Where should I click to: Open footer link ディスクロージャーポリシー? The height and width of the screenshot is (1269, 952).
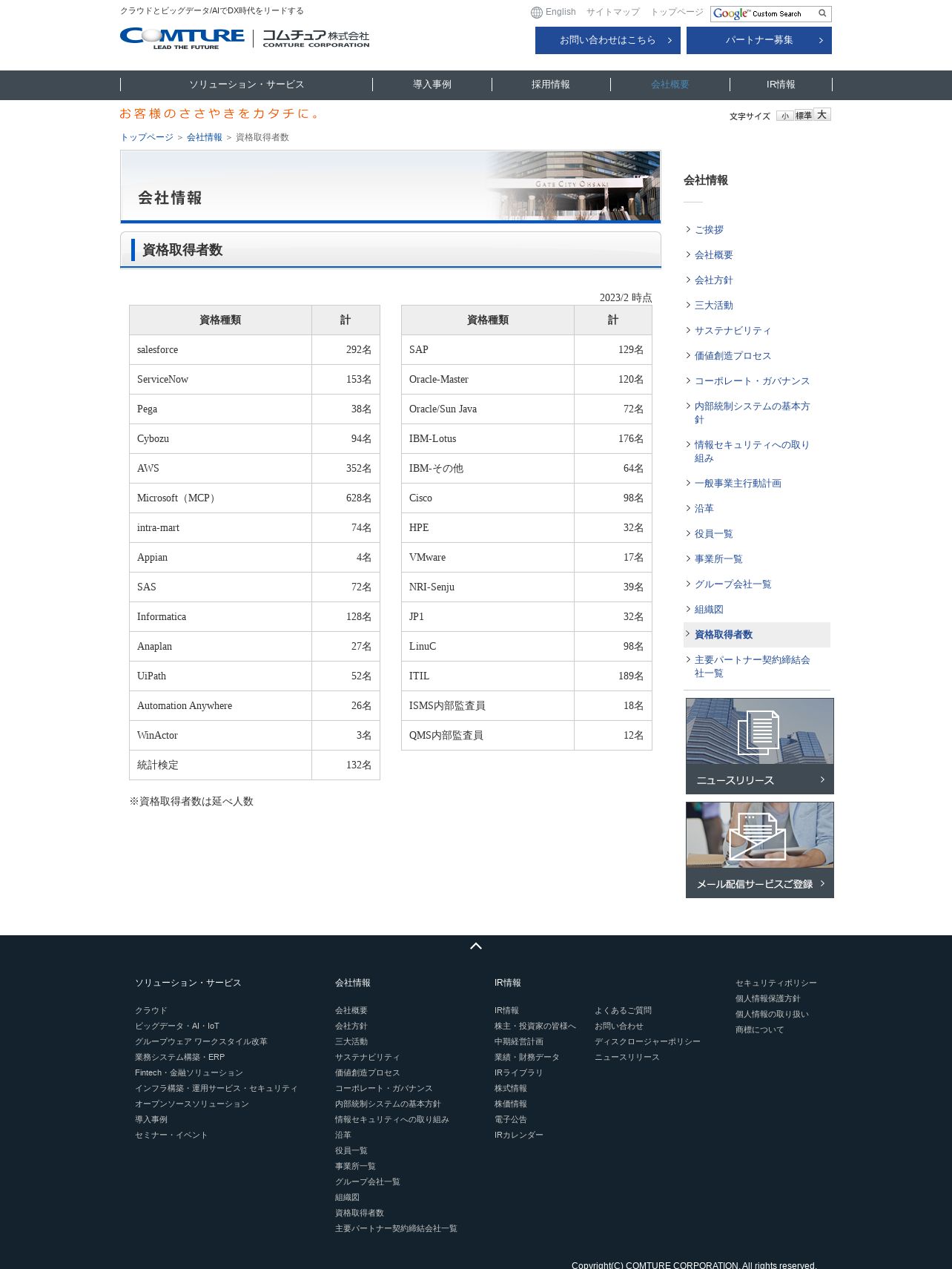[x=647, y=1041]
